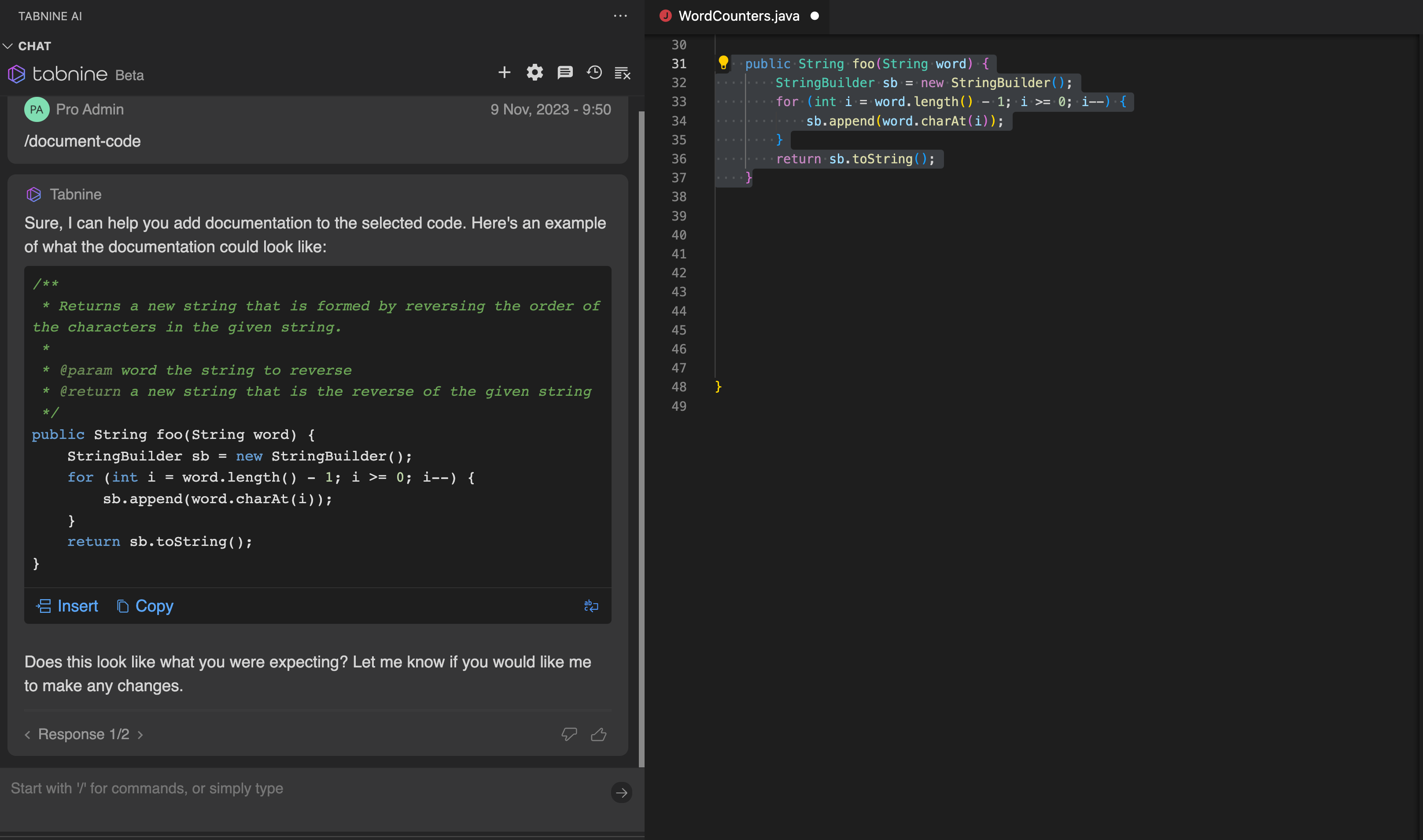Viewport: 1423px width, 840px height.
Task: Click the chat panel vertical scrollbar
Action: (x=641, y=438)
